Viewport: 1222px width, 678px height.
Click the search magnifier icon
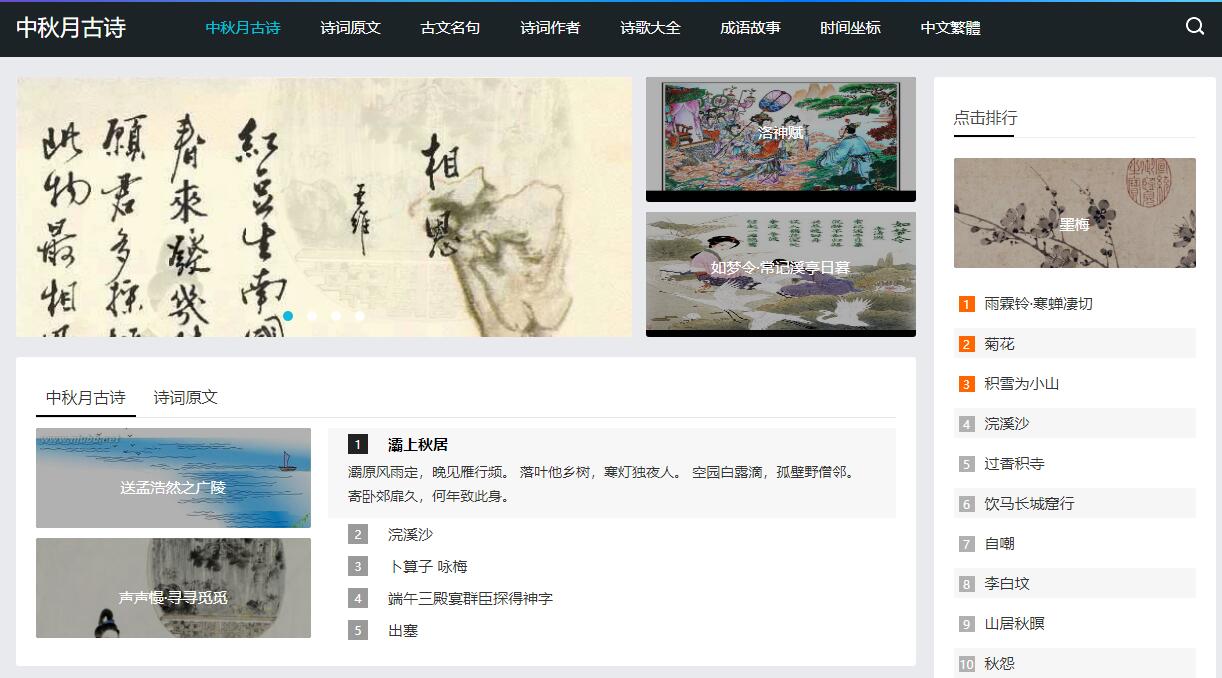click(1195, 27)
